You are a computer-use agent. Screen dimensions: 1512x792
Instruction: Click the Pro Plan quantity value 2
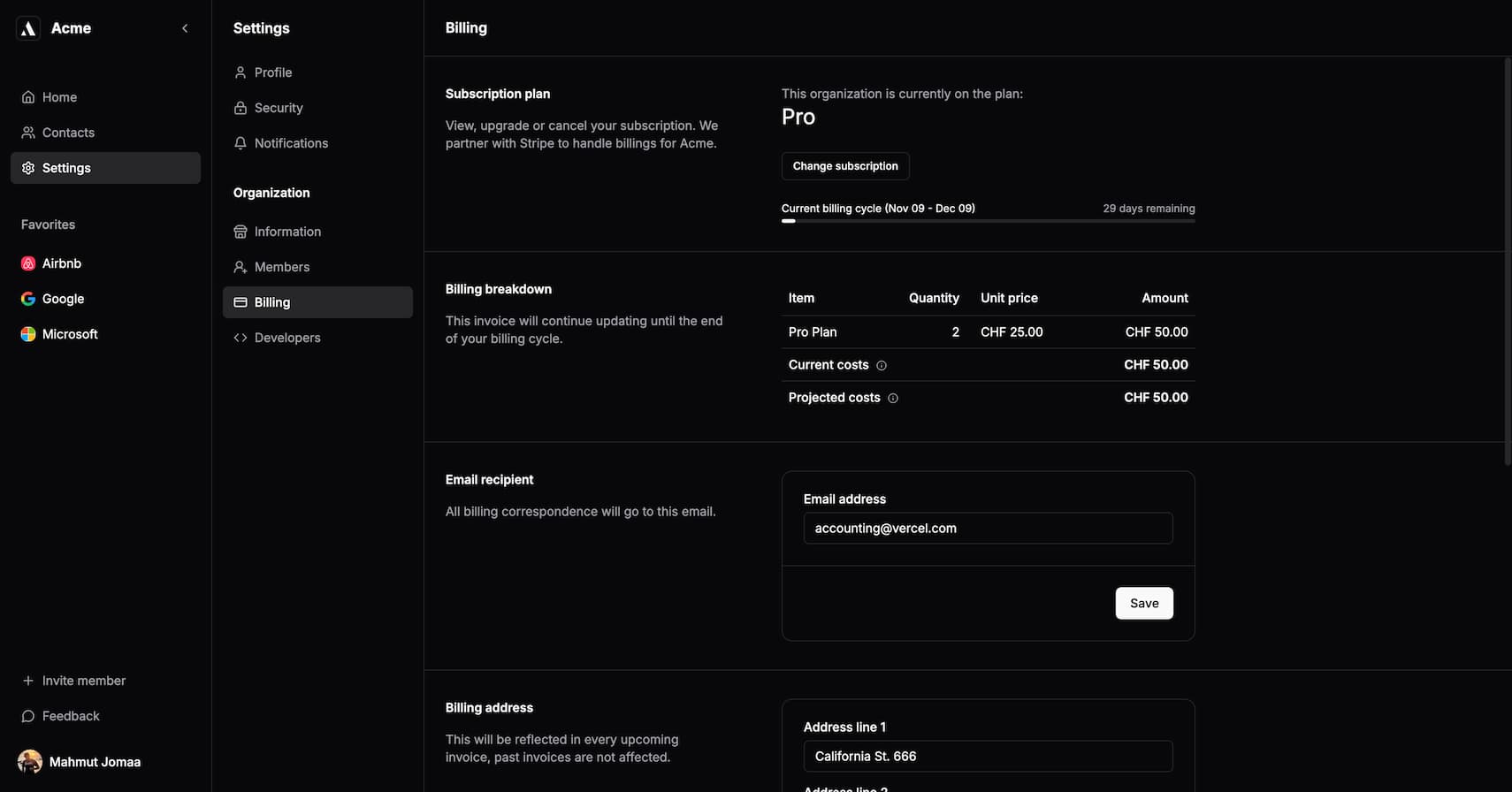tap(955, 332)
